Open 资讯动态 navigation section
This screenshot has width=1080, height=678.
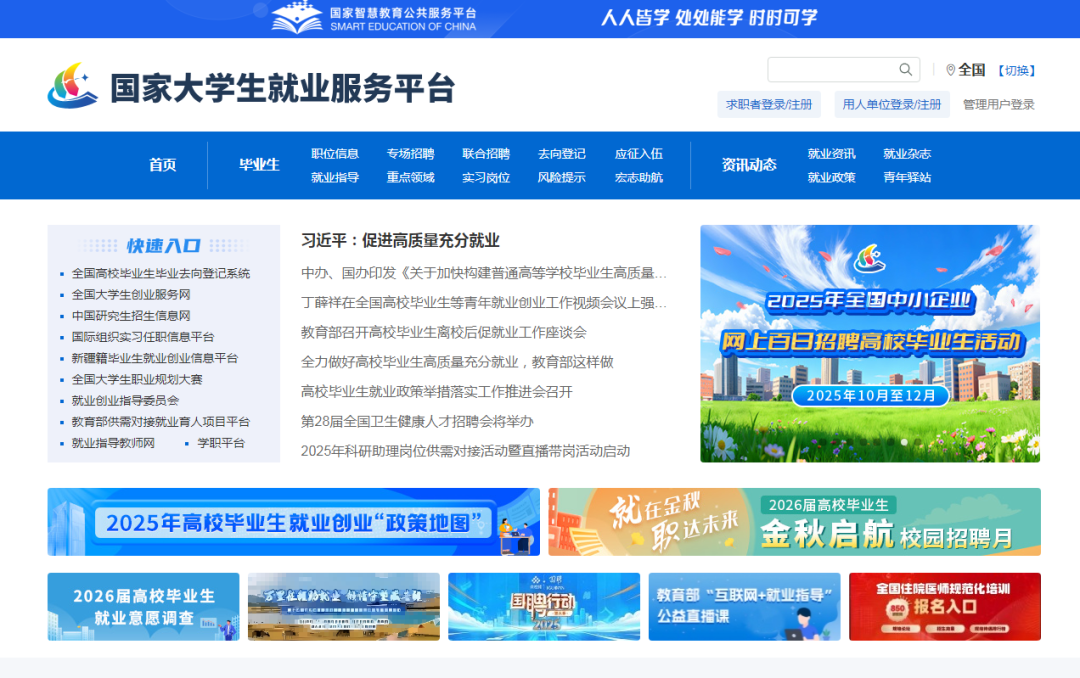coord(749,165)
